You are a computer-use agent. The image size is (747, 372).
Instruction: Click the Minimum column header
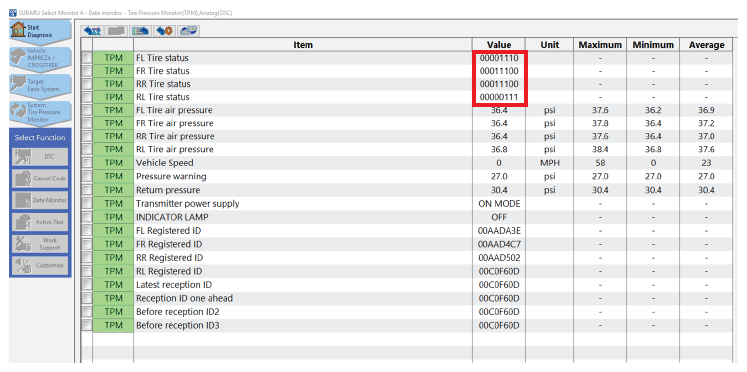653,45
